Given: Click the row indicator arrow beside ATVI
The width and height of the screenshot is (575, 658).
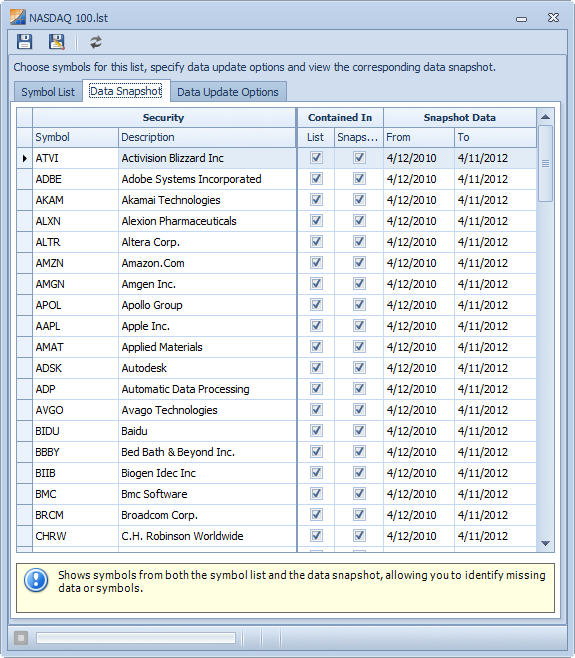Looking at the screenshot, I should [25, 158].
